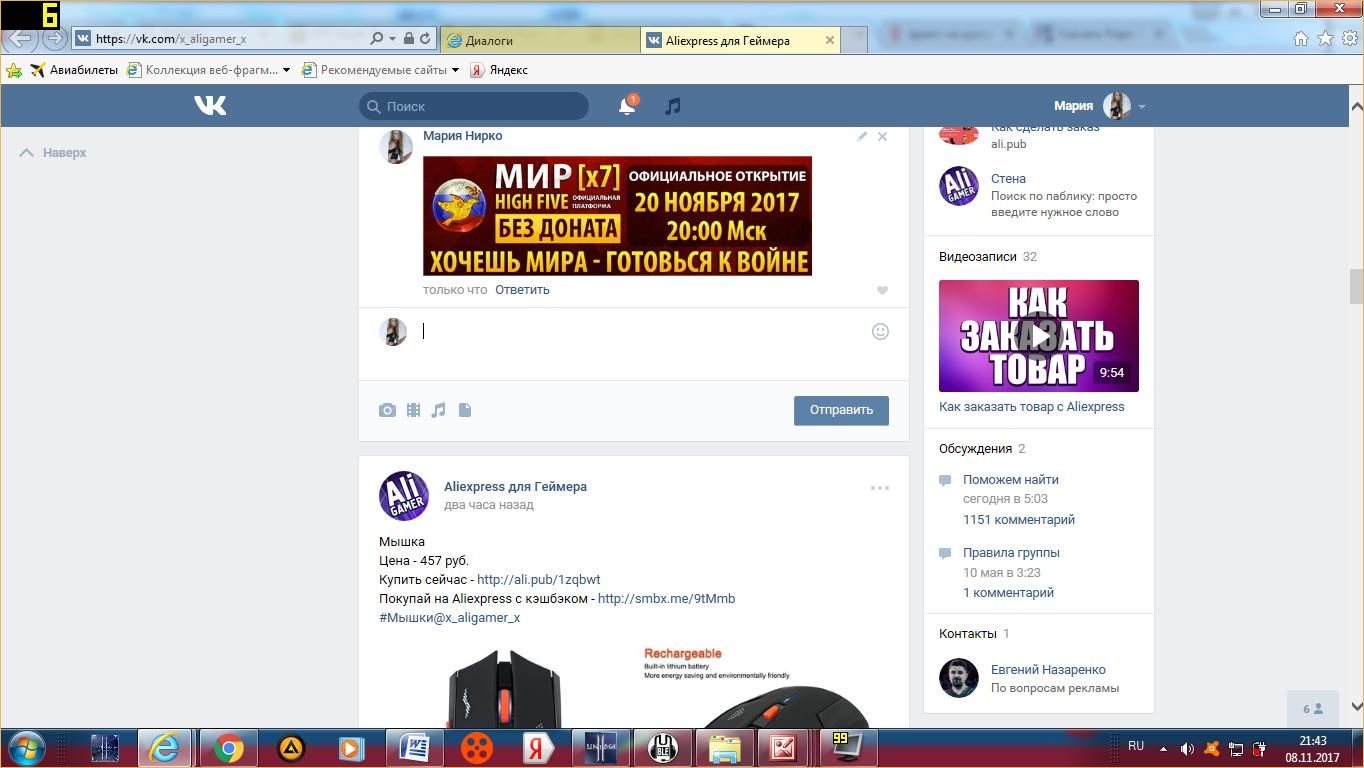Click Ответить under the comment
1364x768 pixels.
tap(522, 290)
